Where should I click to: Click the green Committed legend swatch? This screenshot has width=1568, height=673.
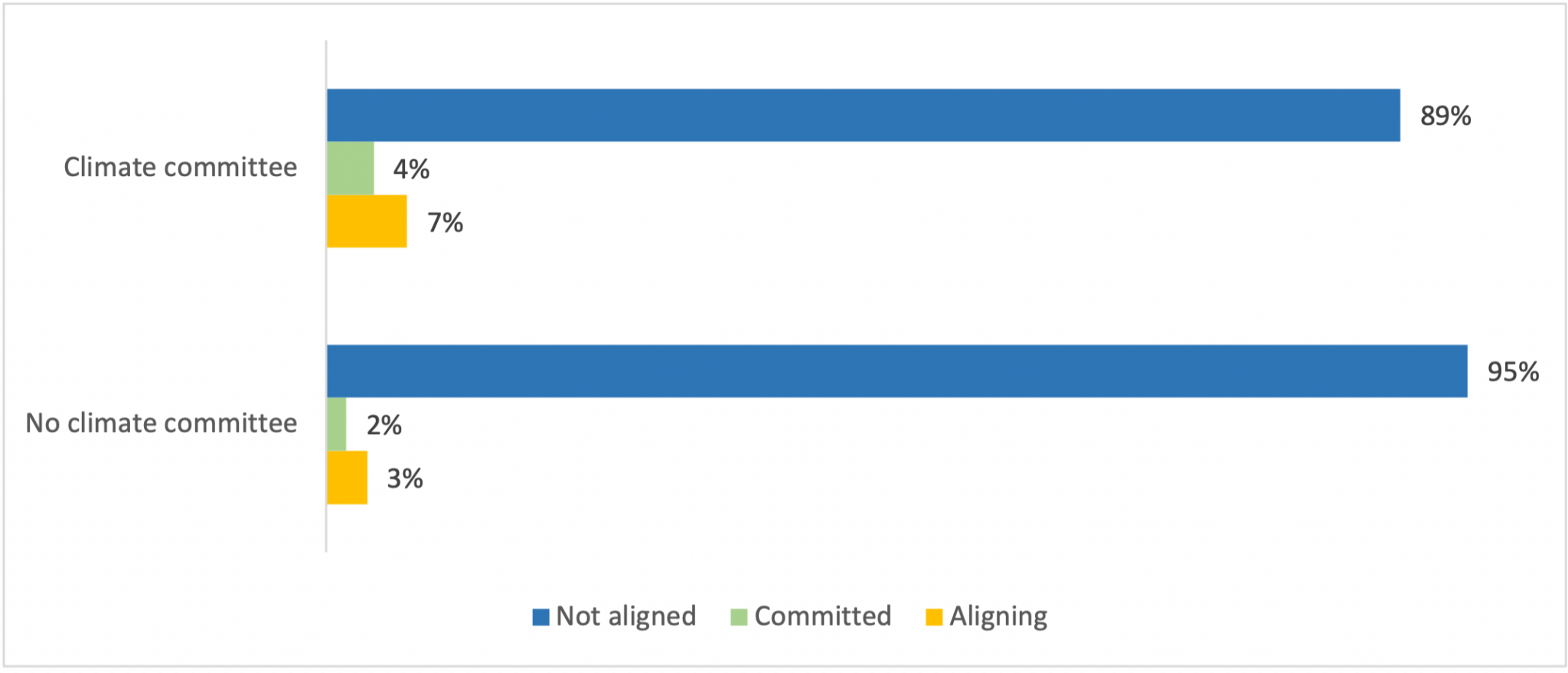(739, 617)
